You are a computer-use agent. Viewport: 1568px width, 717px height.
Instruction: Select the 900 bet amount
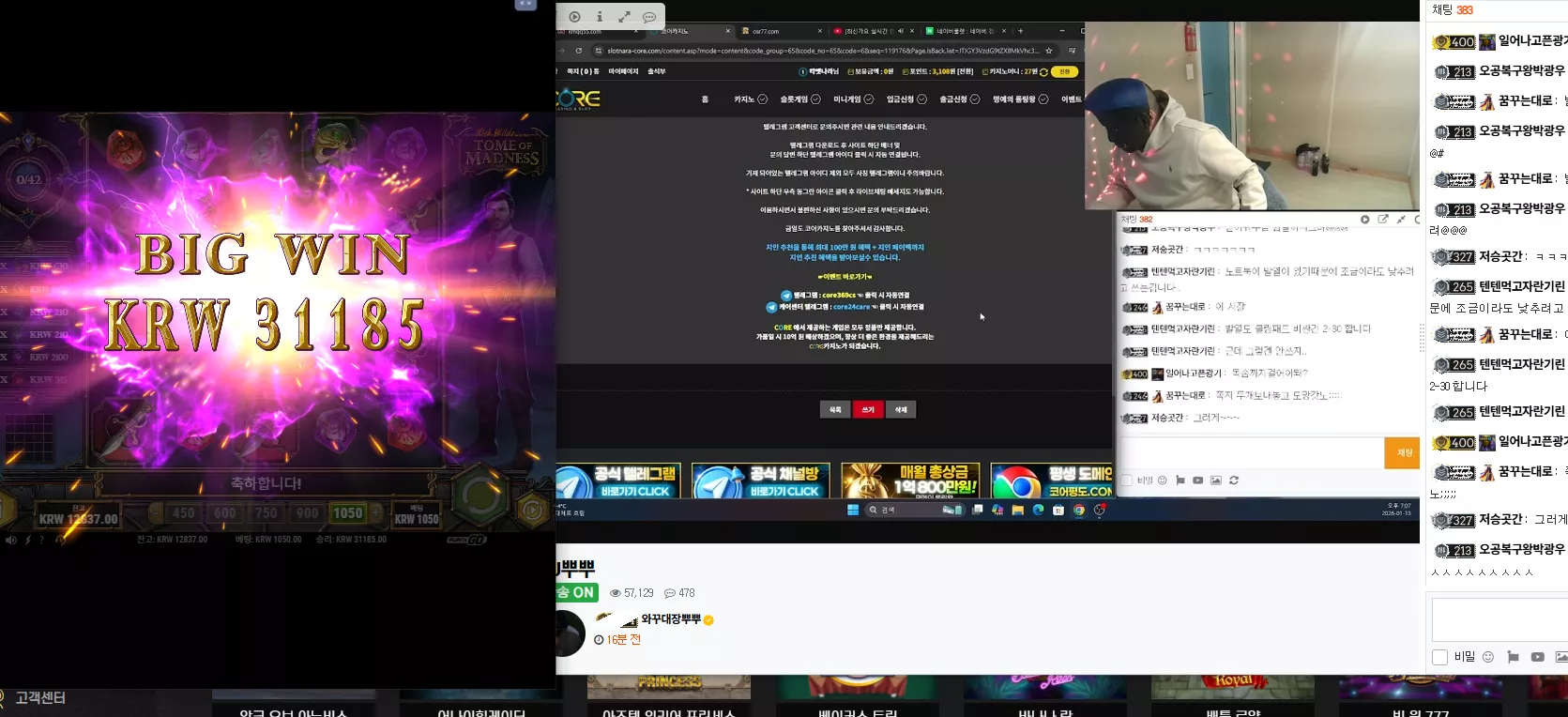(x=308, y=512)
